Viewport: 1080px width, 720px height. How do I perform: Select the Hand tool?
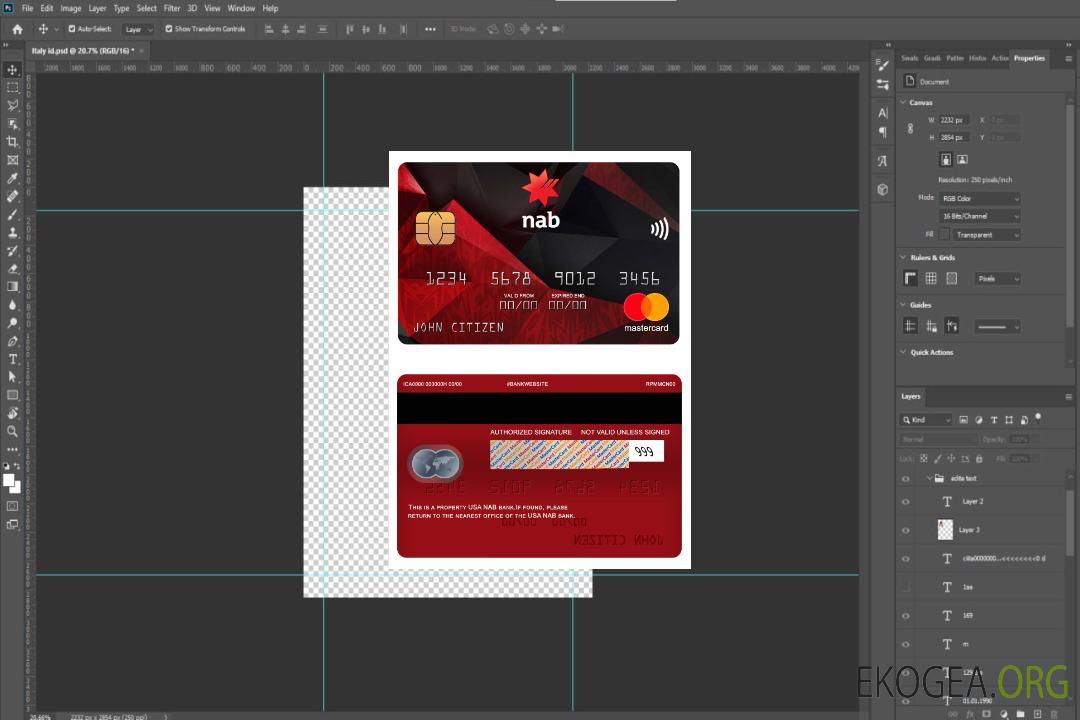point(12,413)
